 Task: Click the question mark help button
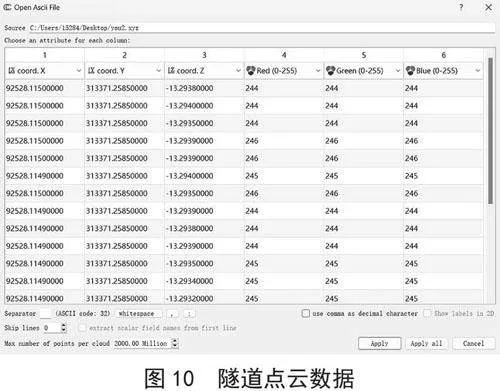(x=461, y=7)
